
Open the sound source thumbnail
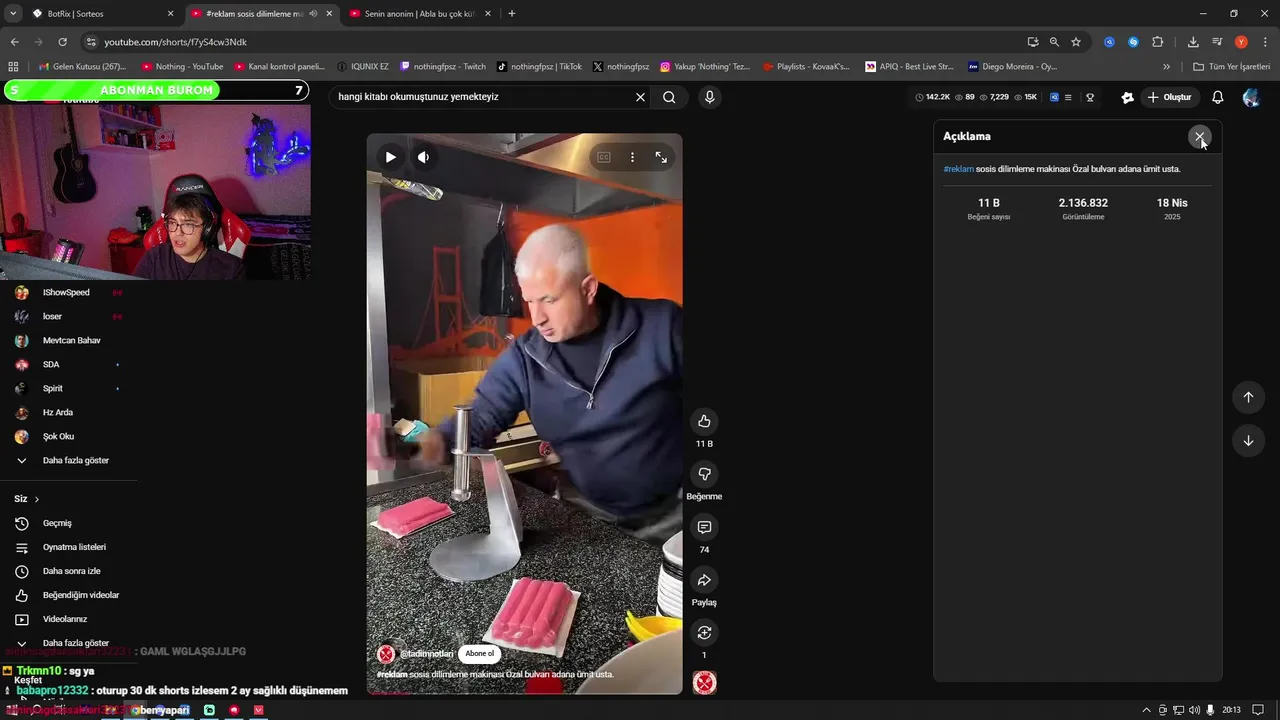pyautogui.click(x=704, y=683)
